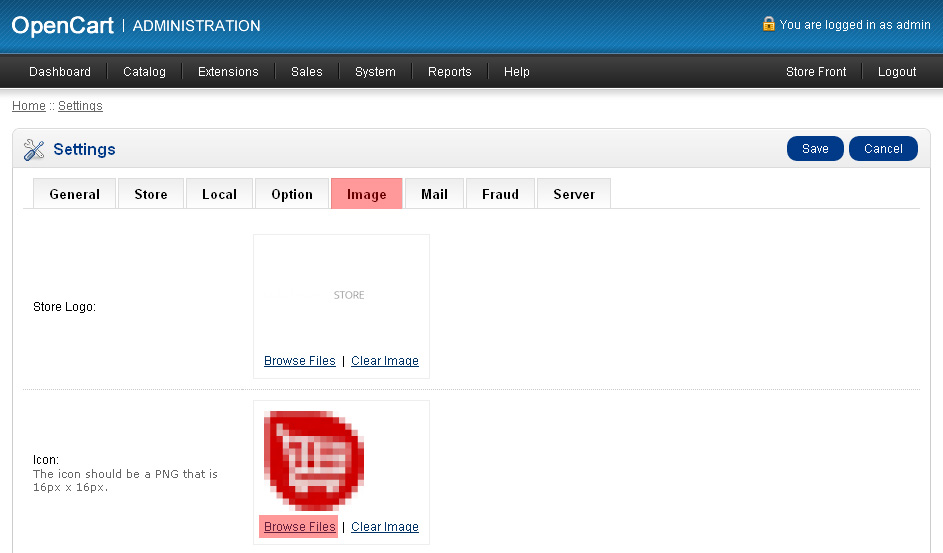
Task: Open the Catalog menu
Action: (x=144, y=72)
